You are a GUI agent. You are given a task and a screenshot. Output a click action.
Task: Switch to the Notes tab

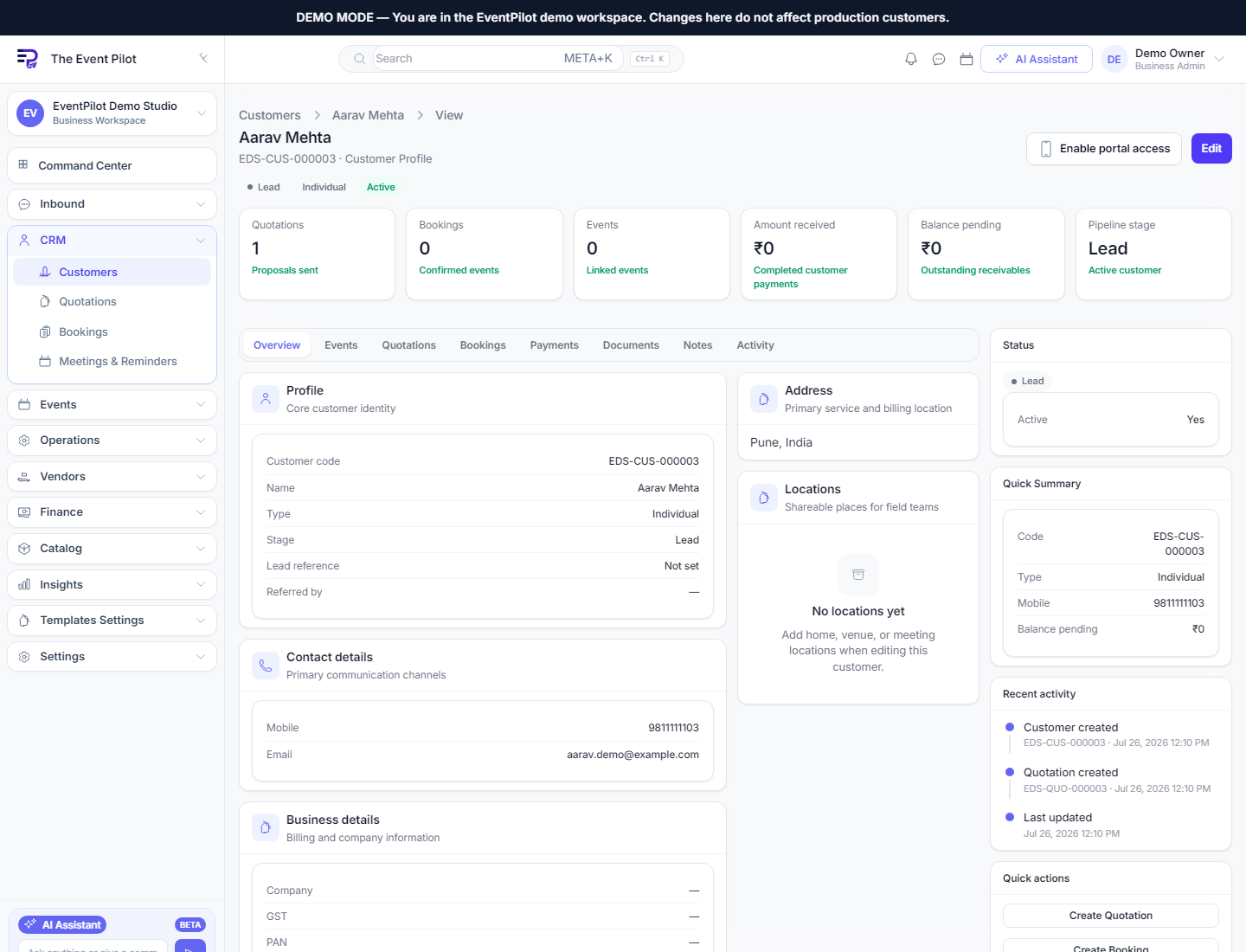click(697, 345)
